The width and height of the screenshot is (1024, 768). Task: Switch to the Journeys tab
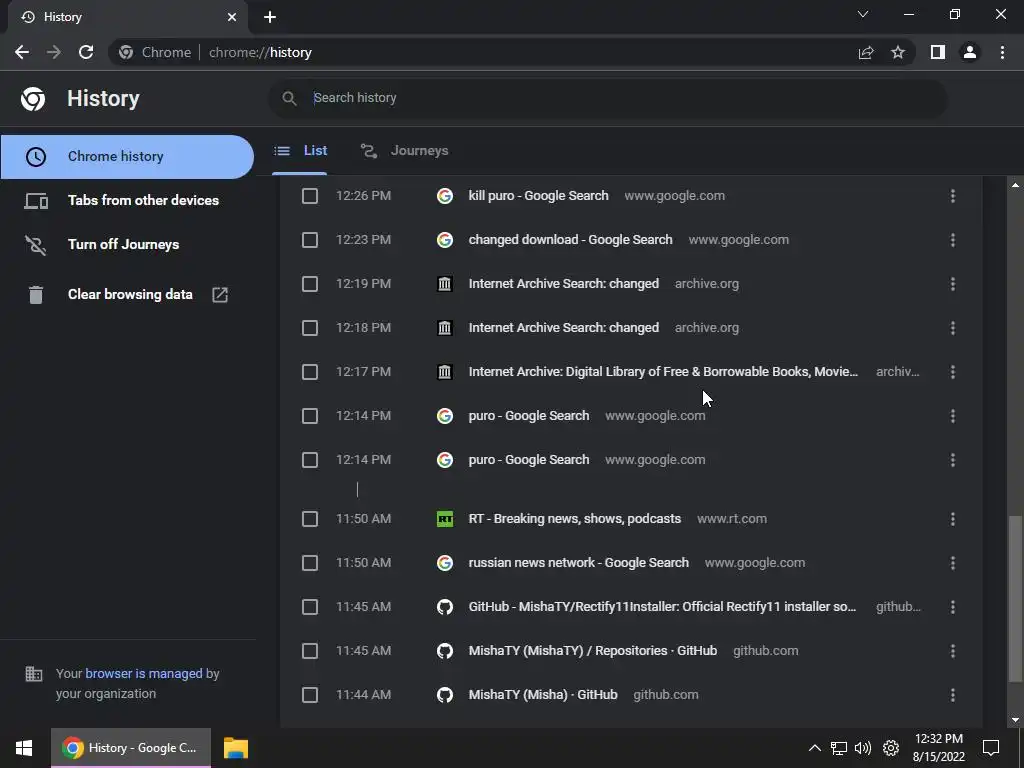(405, 151)
